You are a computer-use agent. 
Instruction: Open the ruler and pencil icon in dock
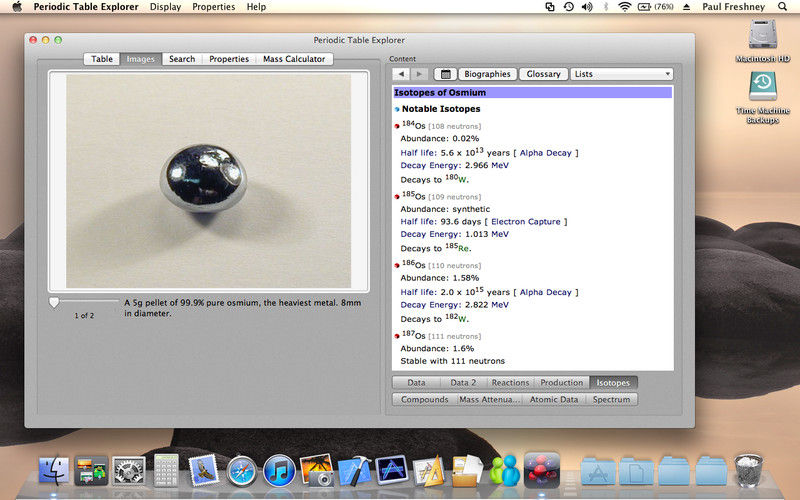click(429, 471)
